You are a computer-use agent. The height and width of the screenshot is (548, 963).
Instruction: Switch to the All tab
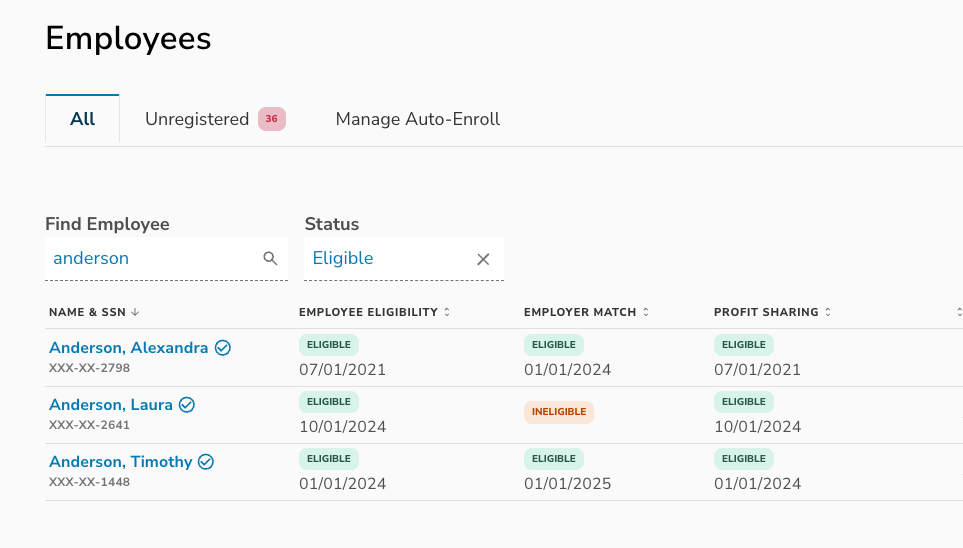point(82,119)
